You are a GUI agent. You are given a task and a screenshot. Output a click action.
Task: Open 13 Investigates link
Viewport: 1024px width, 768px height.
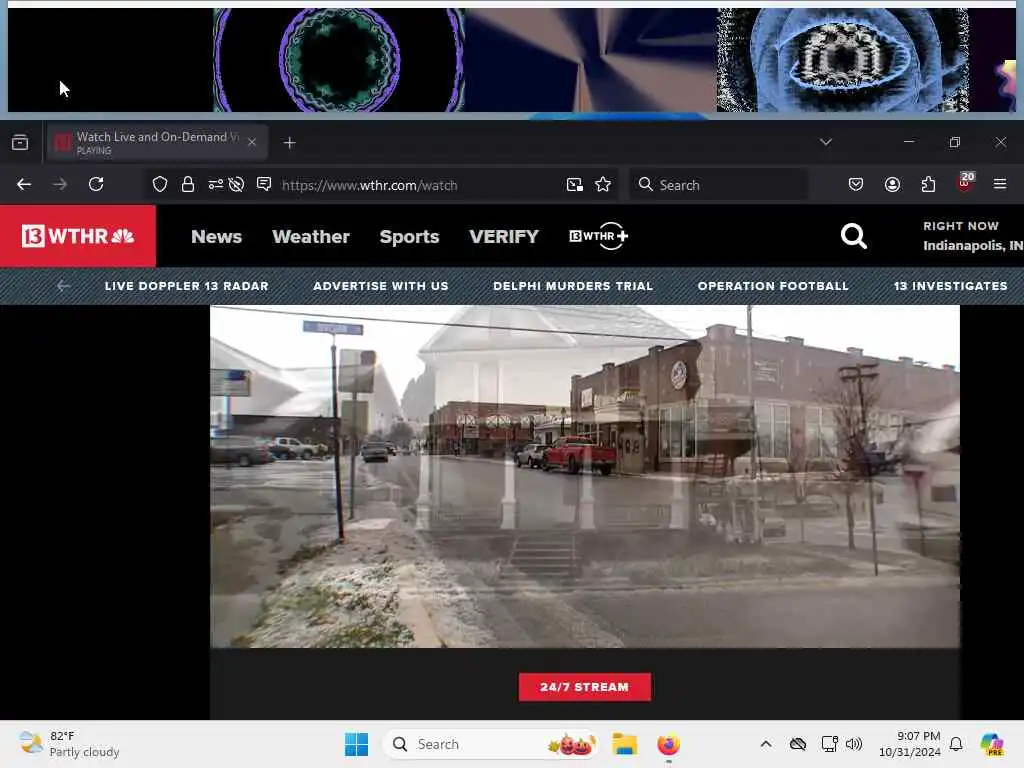pyautogui.click(x=950, y=286)
